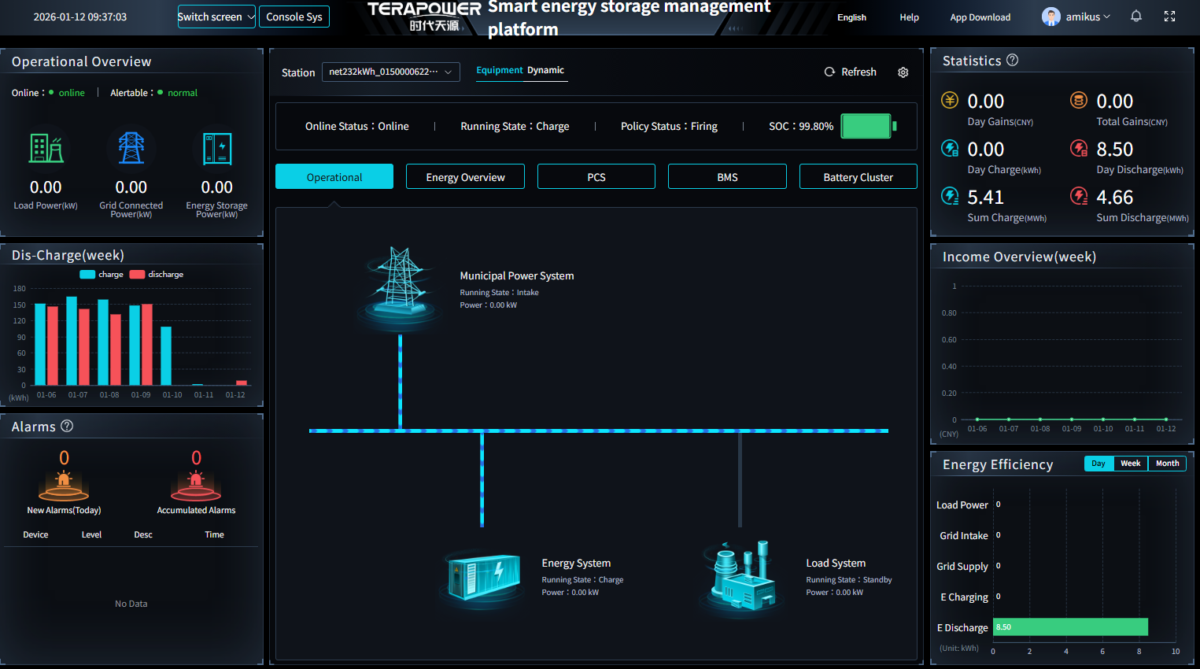Click the notification bell icon
Viewport: 1200px width, 669px height.
(x=1136, y=17)
